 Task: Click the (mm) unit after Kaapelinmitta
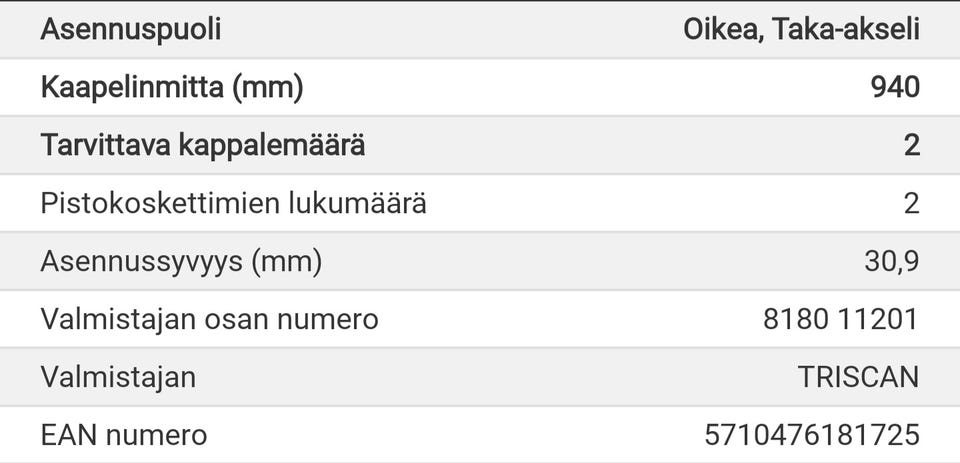tap(266, 87)
